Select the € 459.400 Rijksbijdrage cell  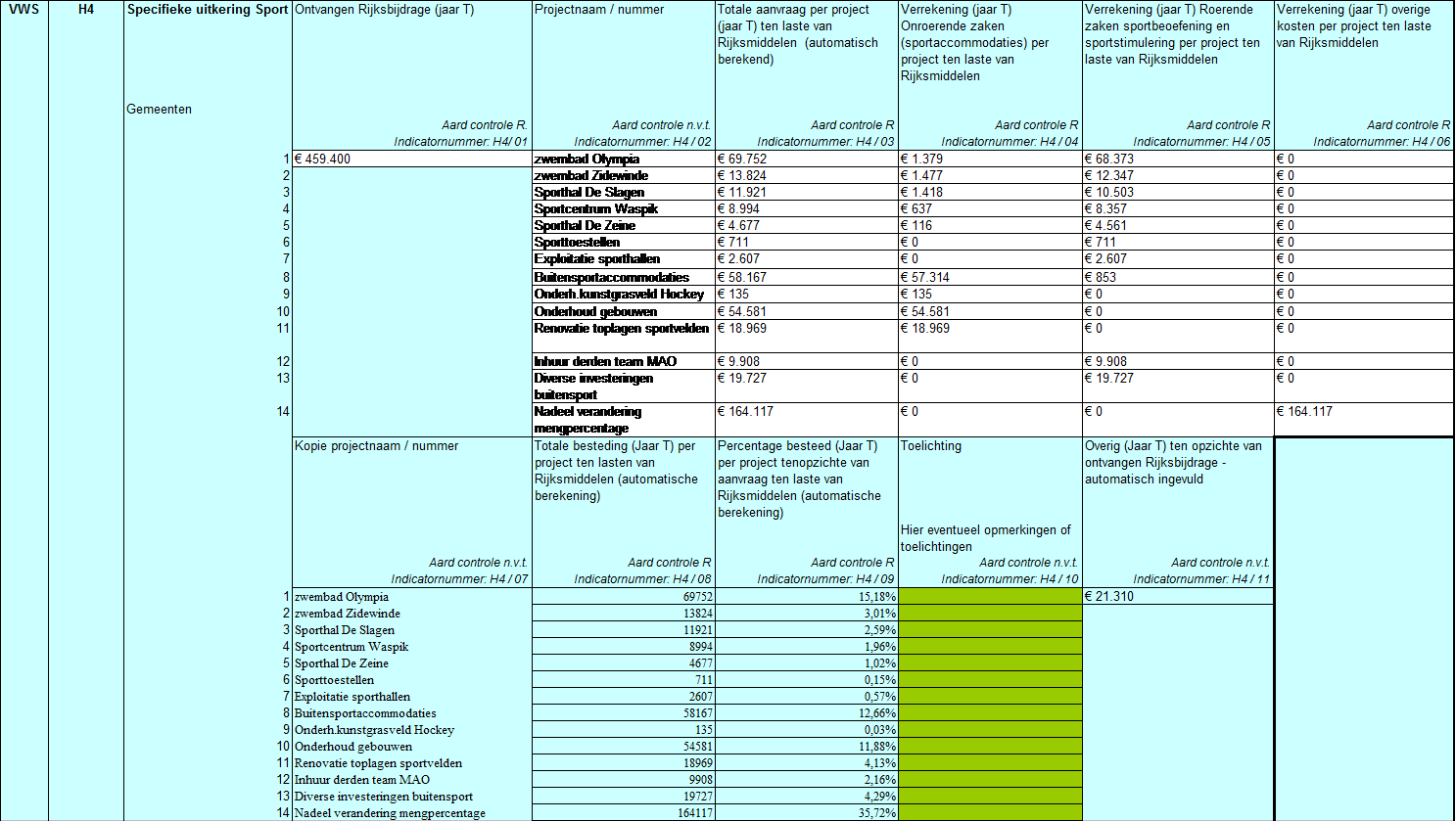point(412,159)
